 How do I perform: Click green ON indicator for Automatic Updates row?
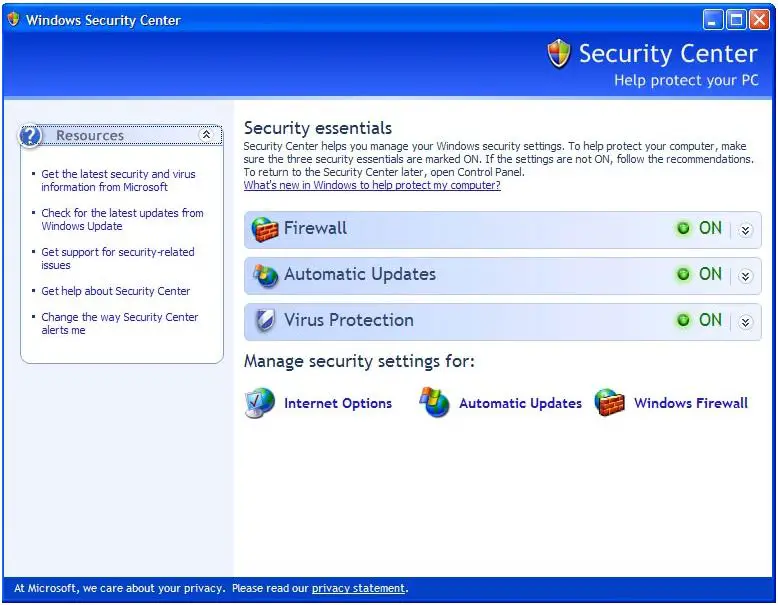click(683, 274)
